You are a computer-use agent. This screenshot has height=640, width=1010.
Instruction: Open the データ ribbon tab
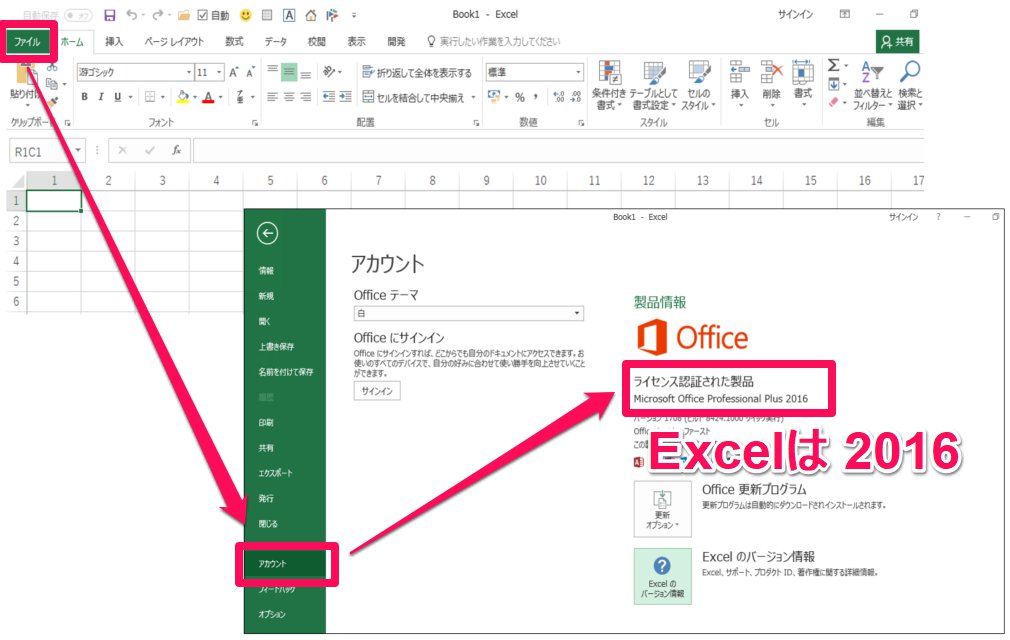276,42
